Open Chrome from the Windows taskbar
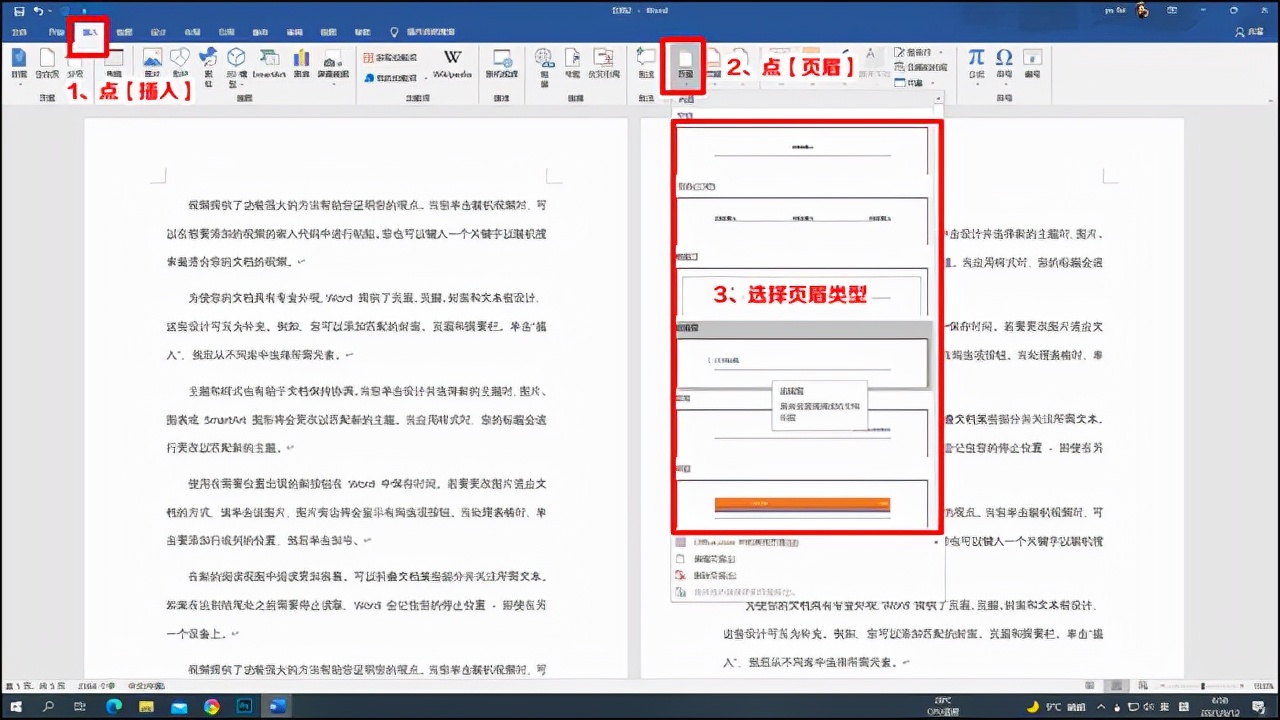 210,706
